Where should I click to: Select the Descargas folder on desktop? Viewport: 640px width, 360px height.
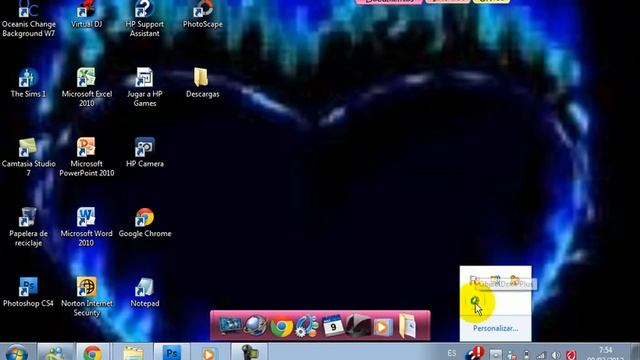point(202,83)
